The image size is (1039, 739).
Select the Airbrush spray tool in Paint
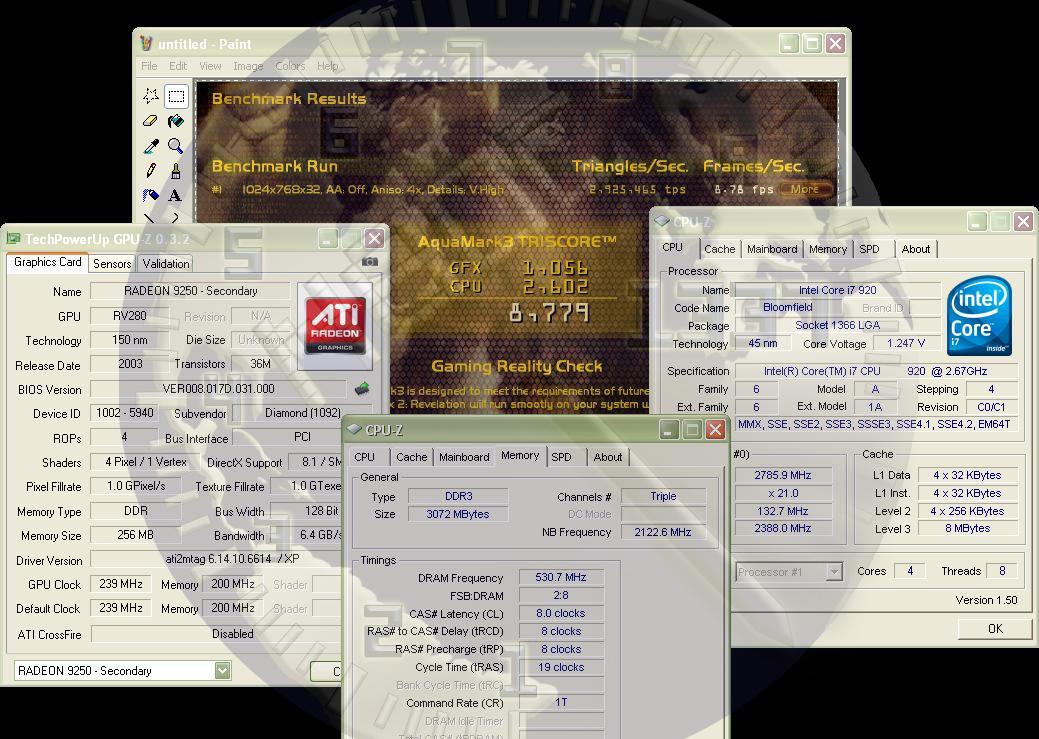[151, 196]
